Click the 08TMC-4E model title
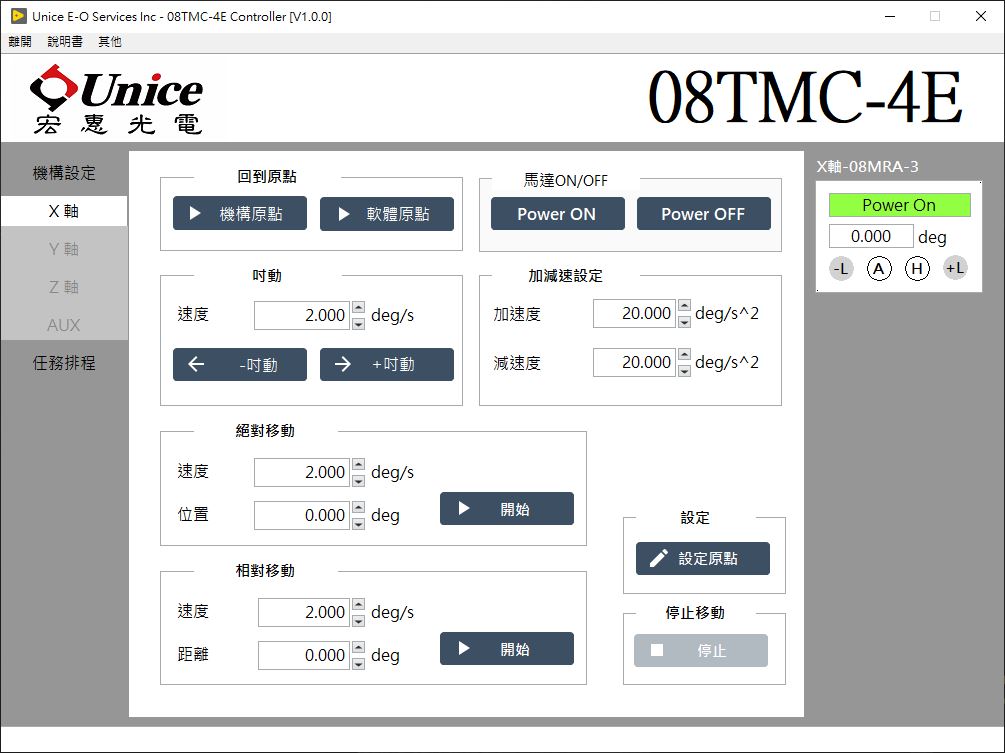Screen dimensions: 1005x753 805,97
